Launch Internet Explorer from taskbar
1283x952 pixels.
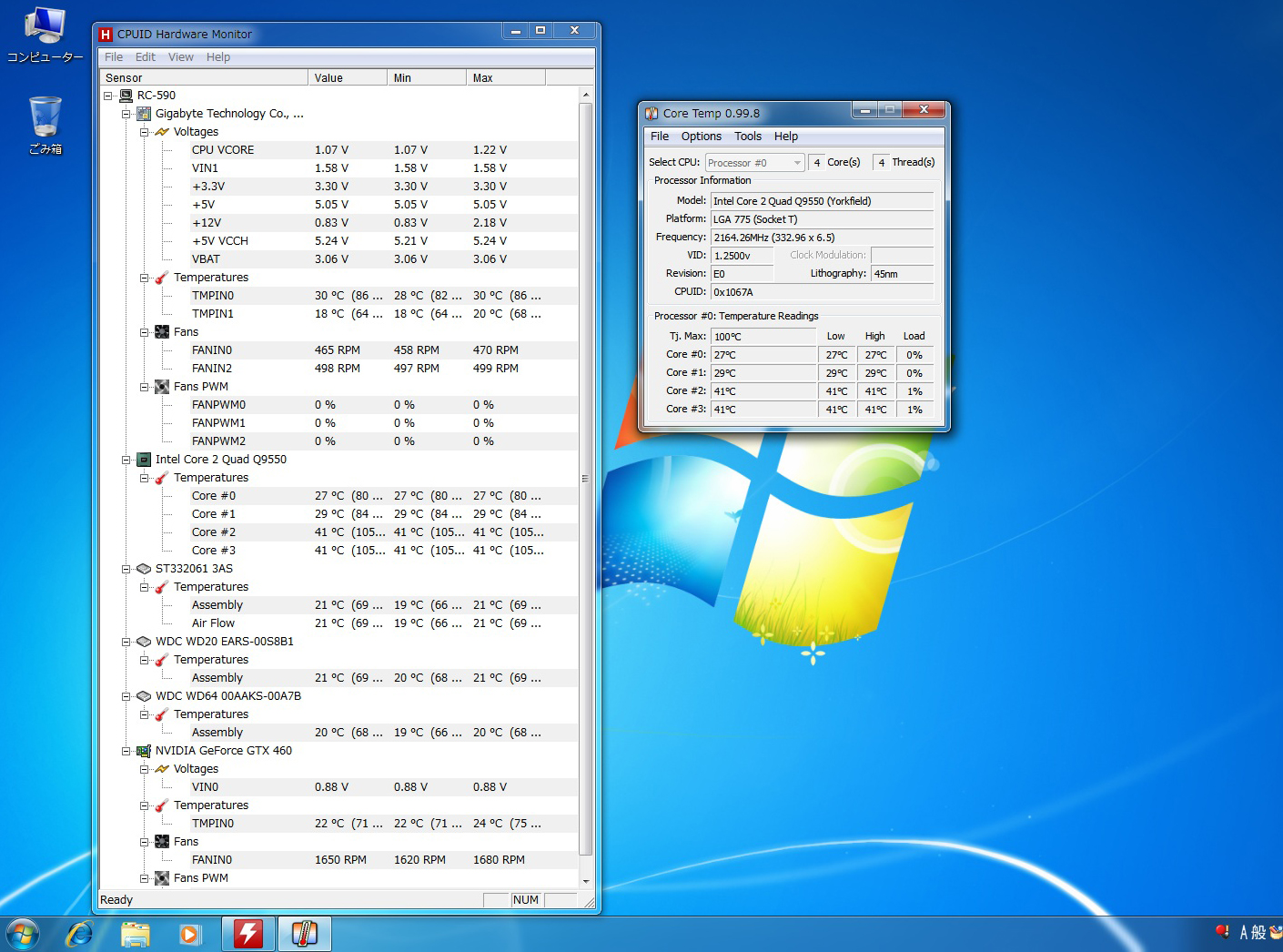[80, 934]
